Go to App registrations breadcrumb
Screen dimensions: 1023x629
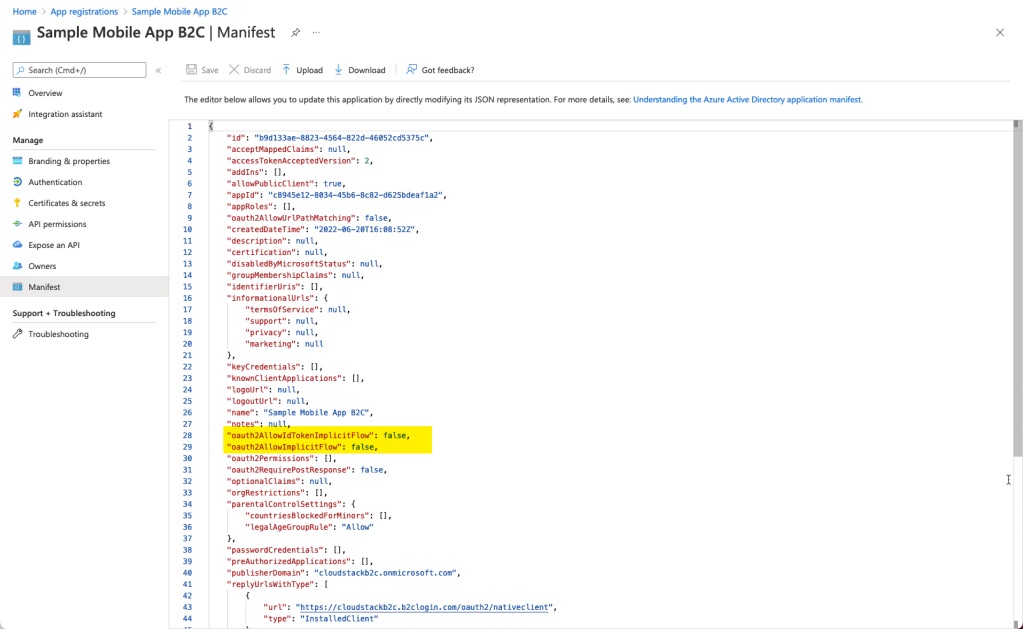pos(84,12)
